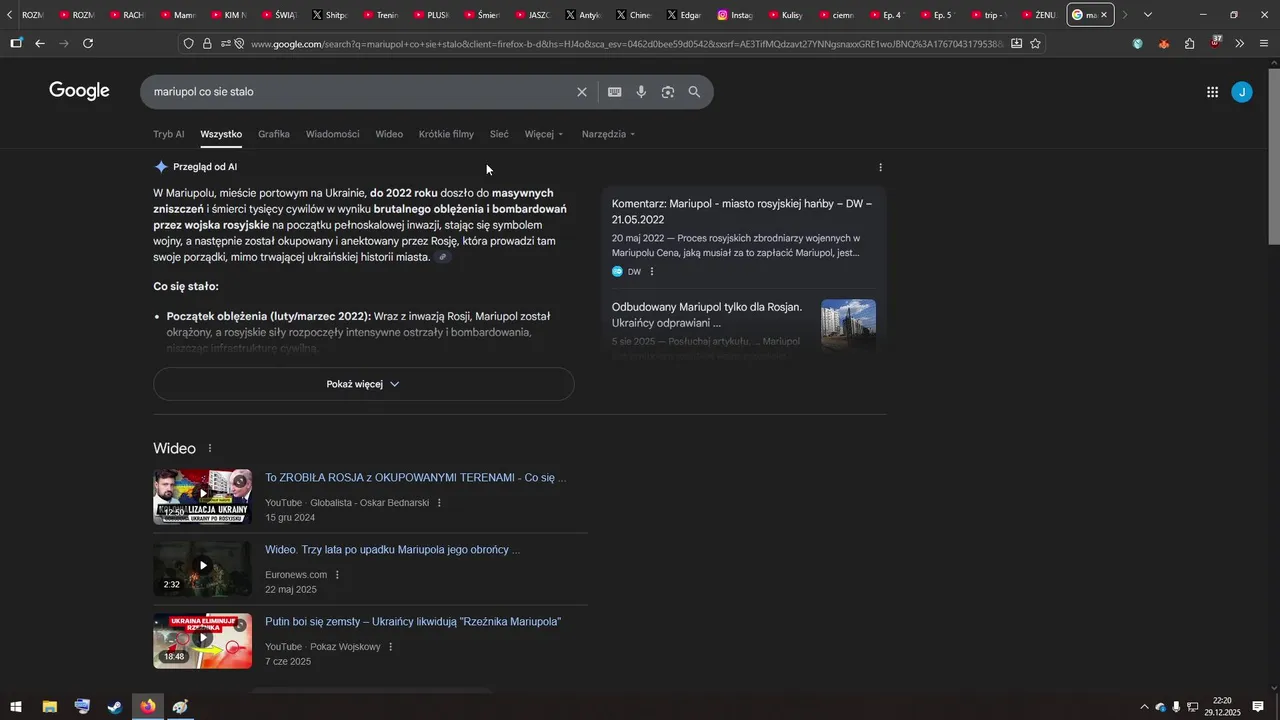Show hidden system tray icons chevron

(x=1144, y=707)
